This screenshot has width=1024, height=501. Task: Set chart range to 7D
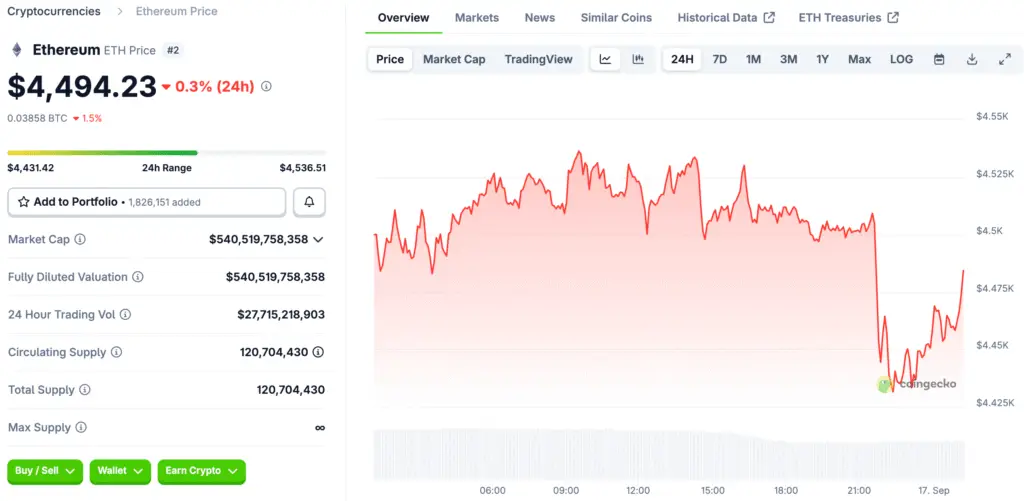point(719,59)
